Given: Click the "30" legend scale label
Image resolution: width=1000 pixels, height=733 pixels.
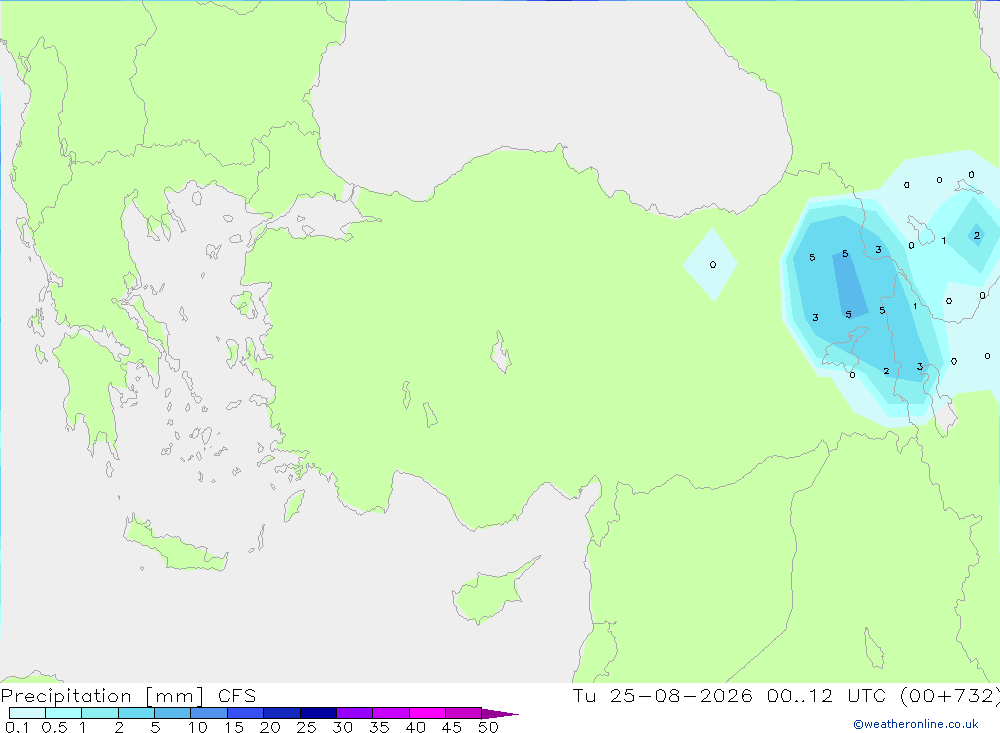Looking at the screenshot, I should [343, 727].
